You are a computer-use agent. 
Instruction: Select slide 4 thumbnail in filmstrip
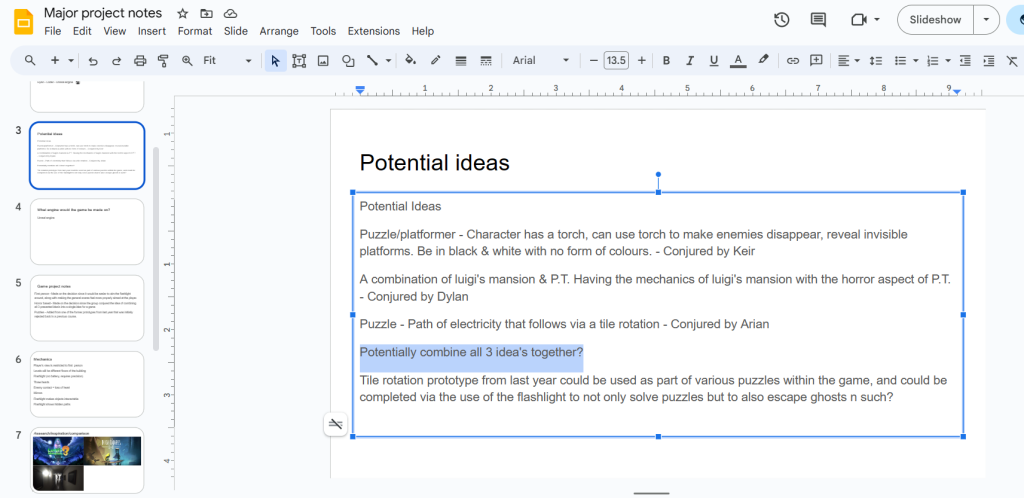click(88, 232)
